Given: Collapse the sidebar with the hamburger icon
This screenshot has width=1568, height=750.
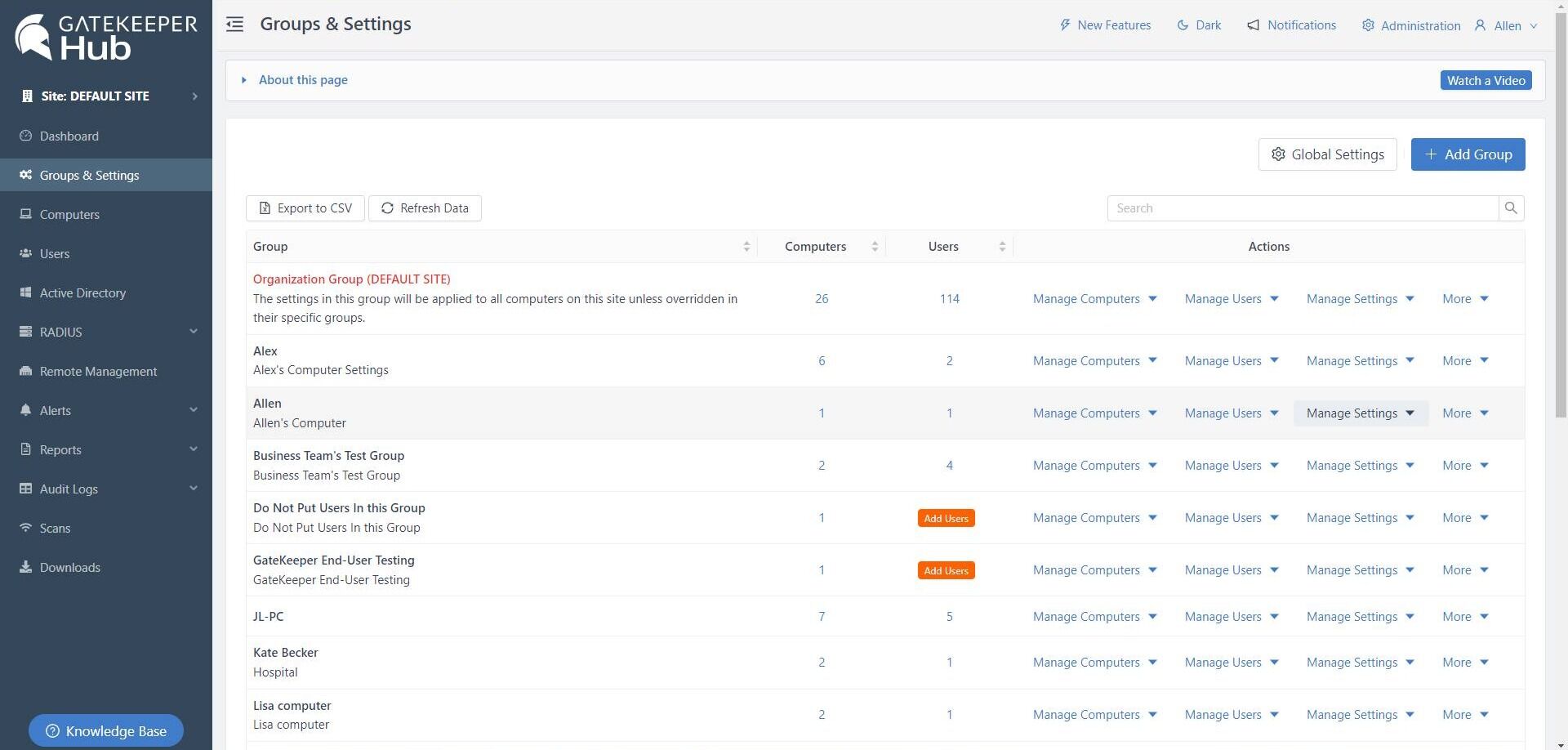Looking at the screenshot, I should (x=234, y=25).
